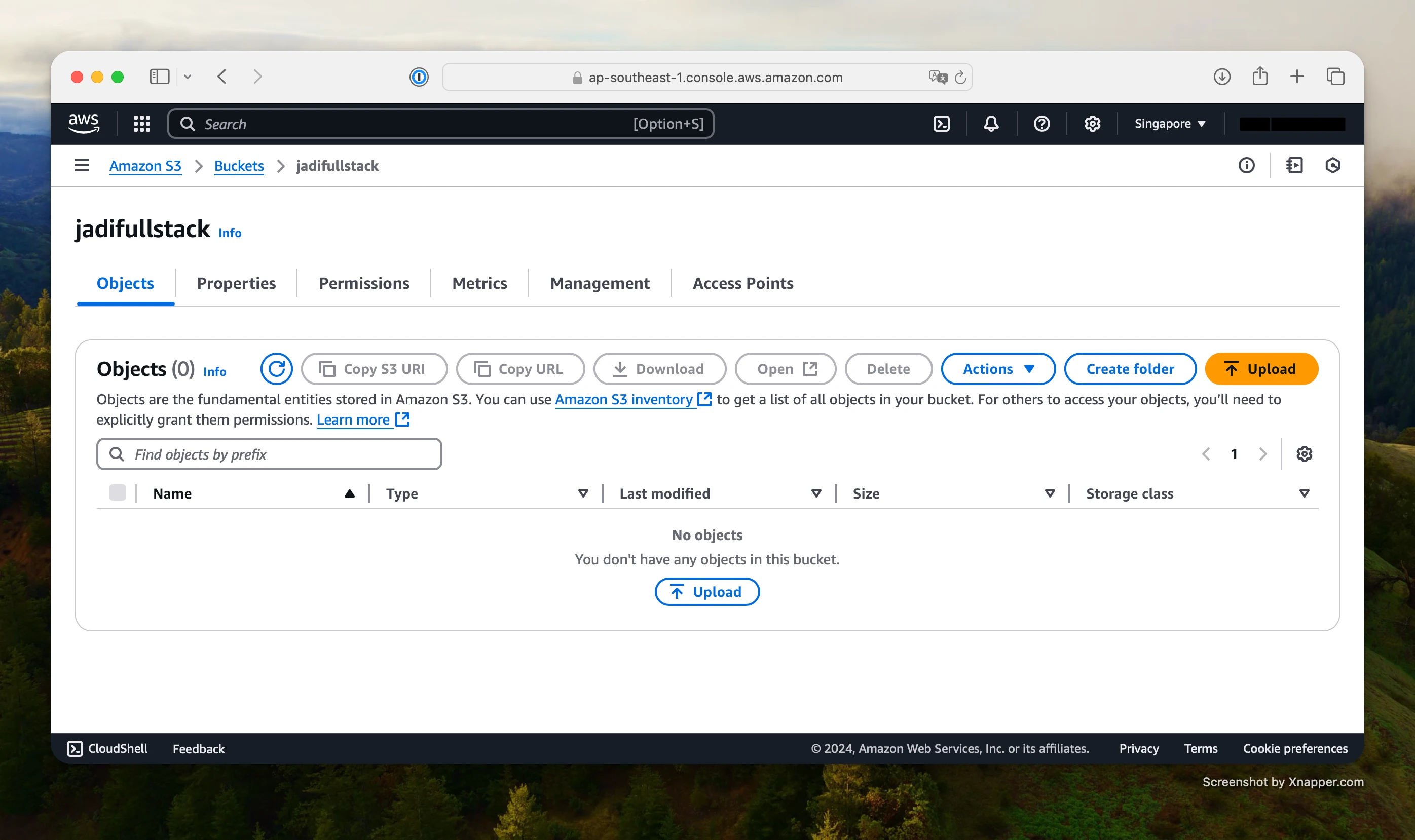
Task: Go to previous page of objects
Action: (1206, 454)
